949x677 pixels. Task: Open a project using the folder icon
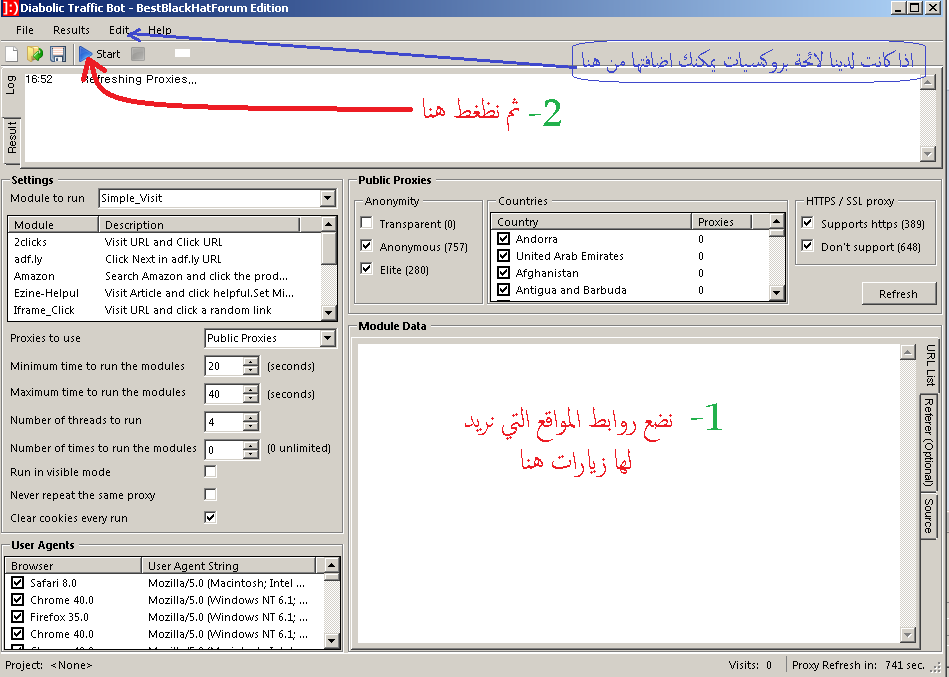pyautogui.click(x=36, y=54)
